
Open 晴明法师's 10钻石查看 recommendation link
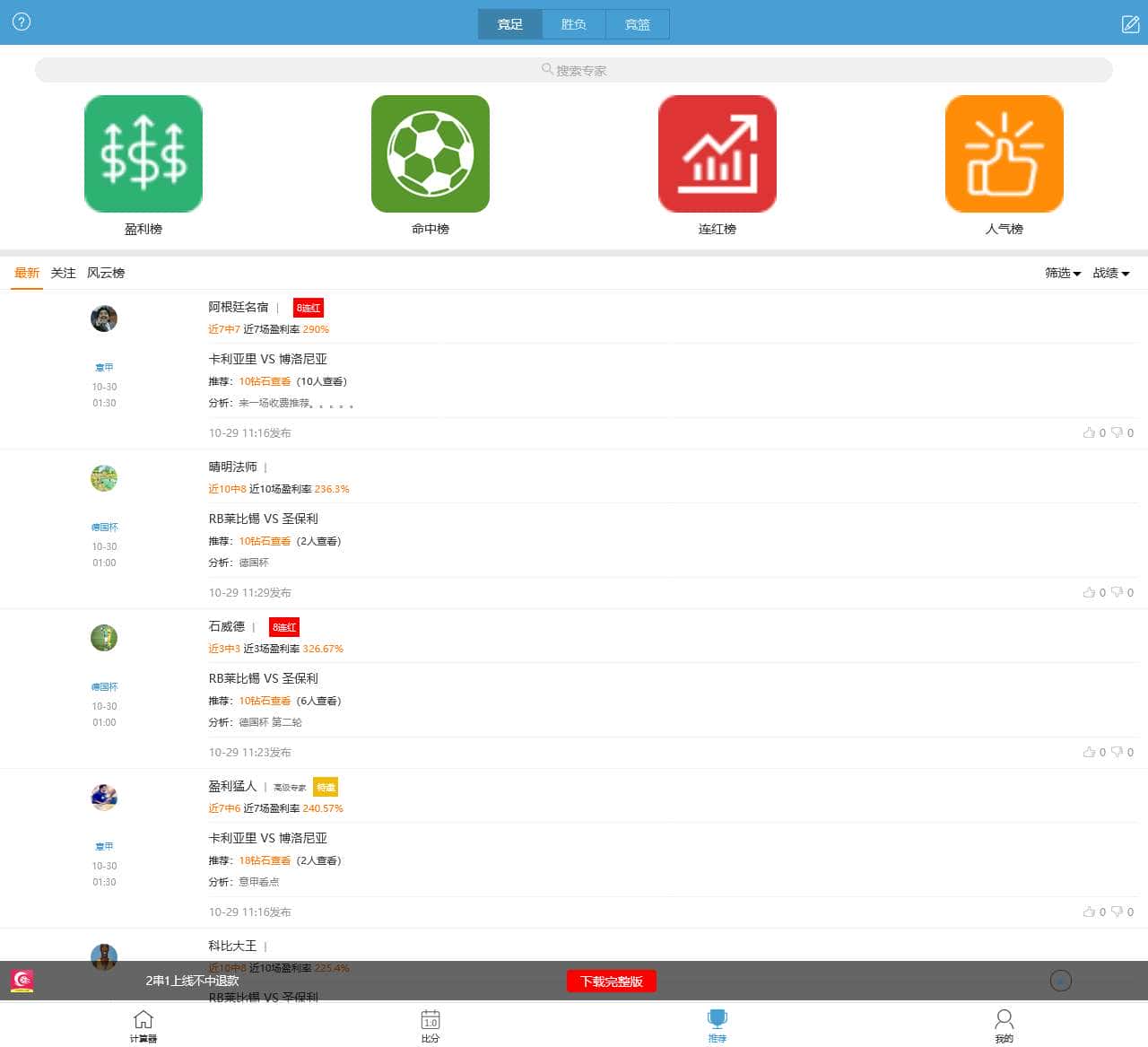click(265, 541)
